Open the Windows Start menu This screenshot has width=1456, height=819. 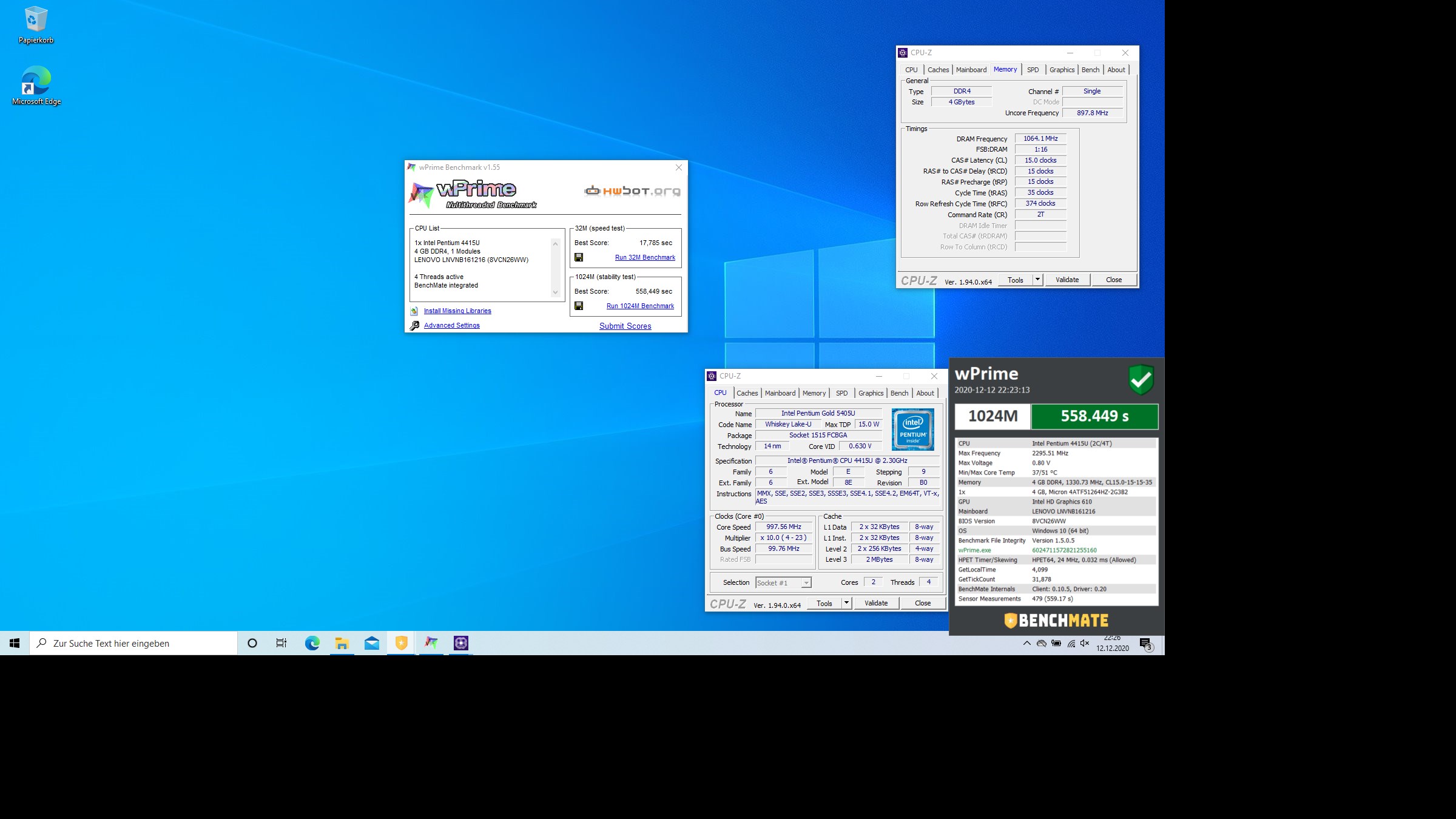[15, 643]
